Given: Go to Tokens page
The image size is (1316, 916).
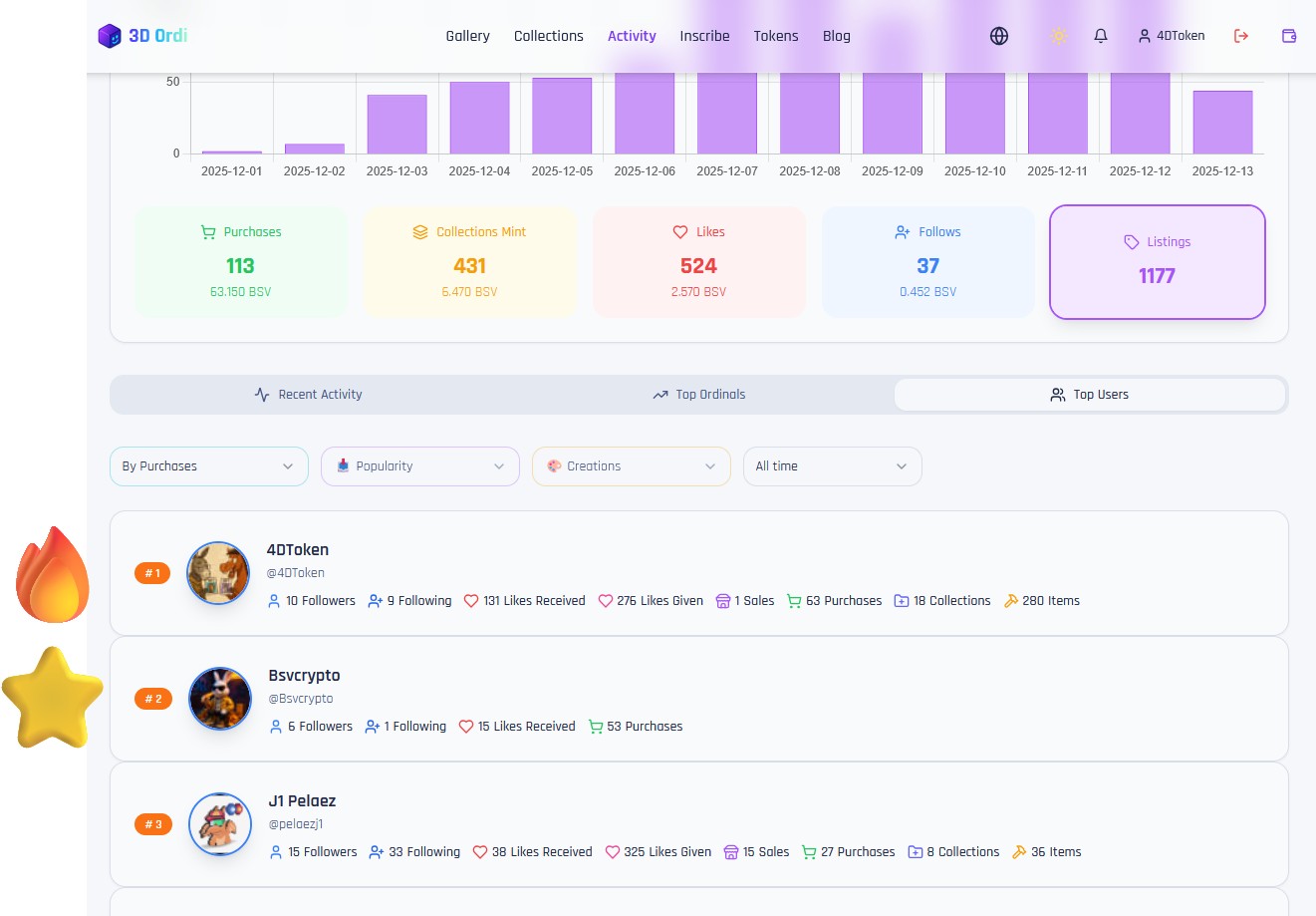Looking at the screenshot, I should point(776,36).
